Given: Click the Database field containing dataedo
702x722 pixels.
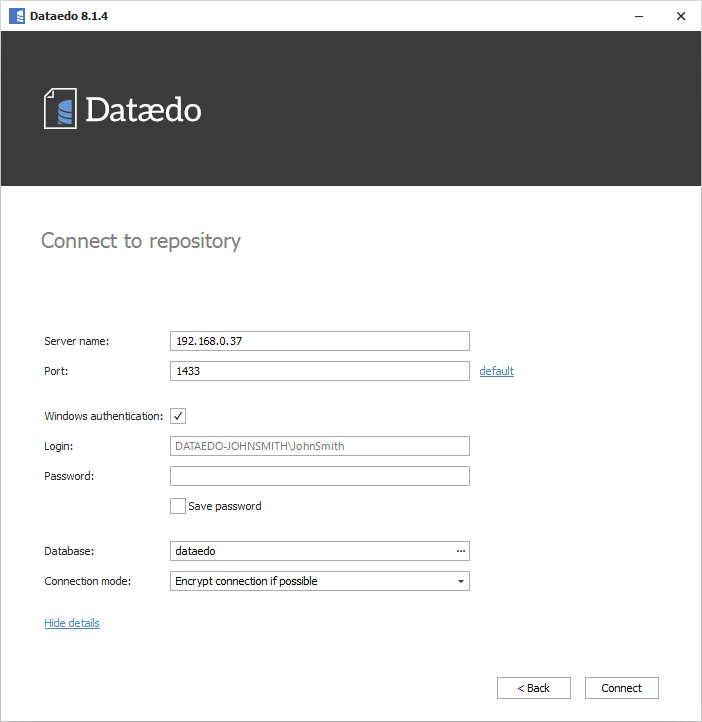Looking at the screenshot, I should (310, 551).
